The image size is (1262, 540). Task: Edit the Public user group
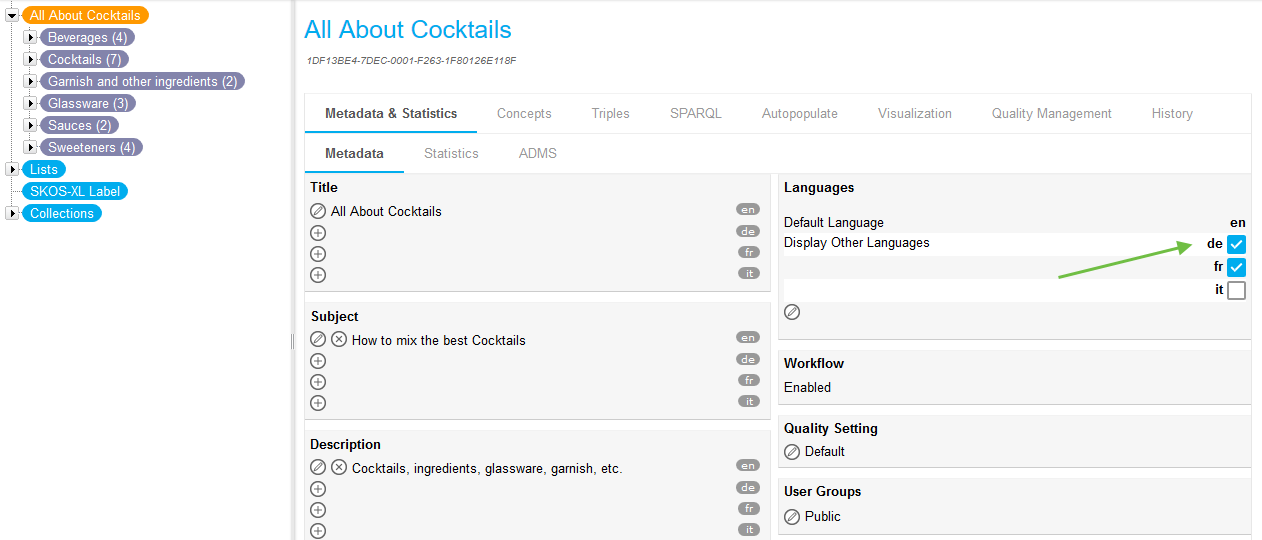coord(792,517)
